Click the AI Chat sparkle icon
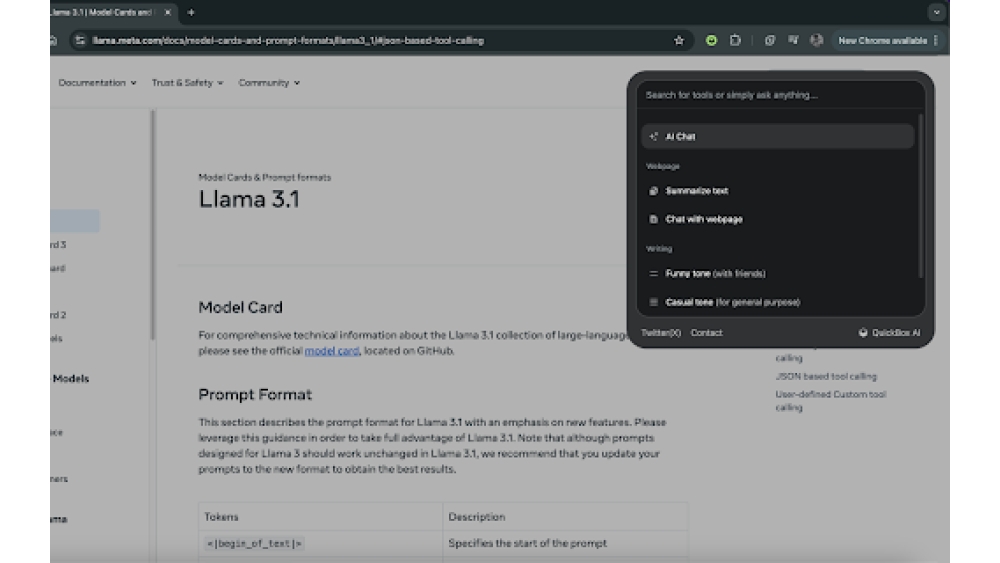This screenshot has width=1000, height=563. (x=653, y=136)
